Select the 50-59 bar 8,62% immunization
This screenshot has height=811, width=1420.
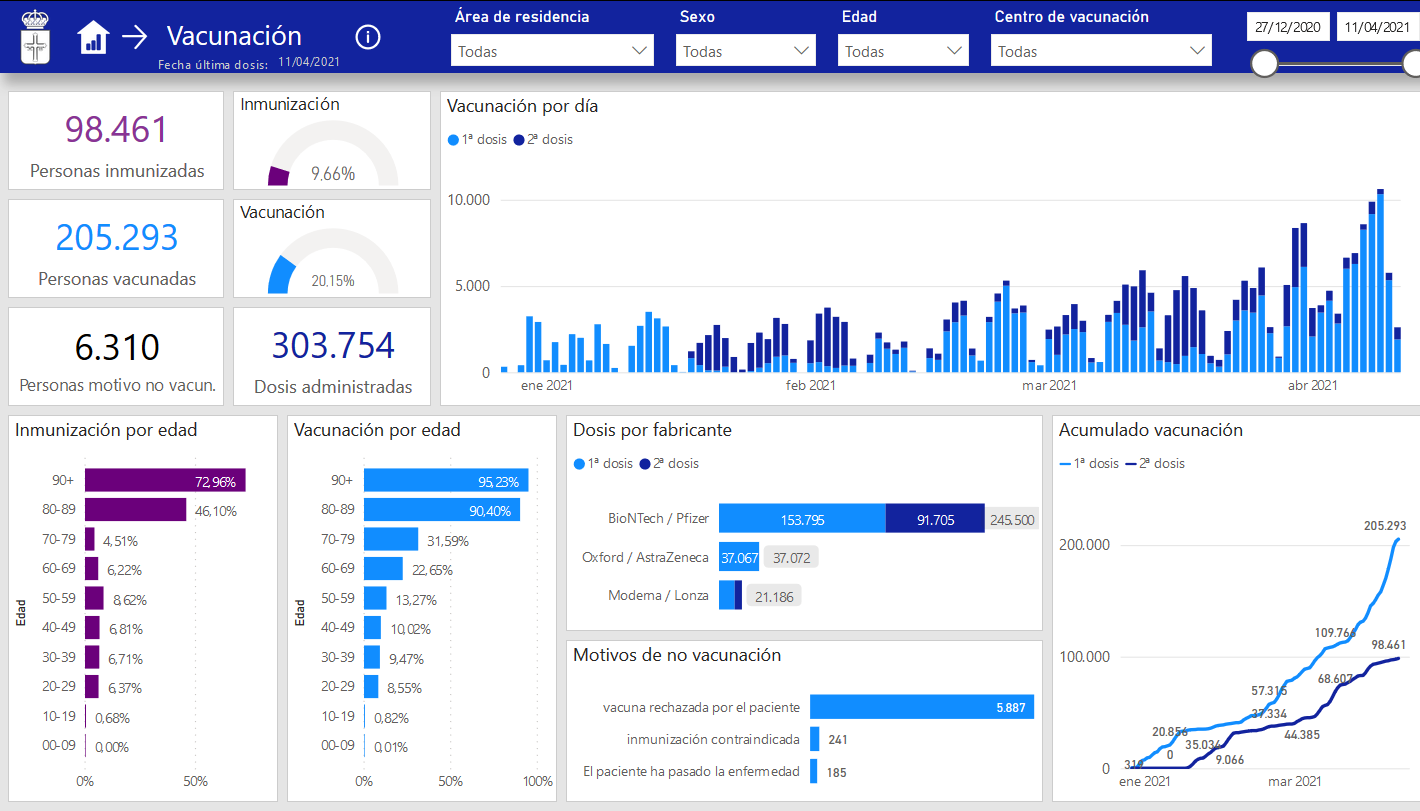tap(94, 598)
